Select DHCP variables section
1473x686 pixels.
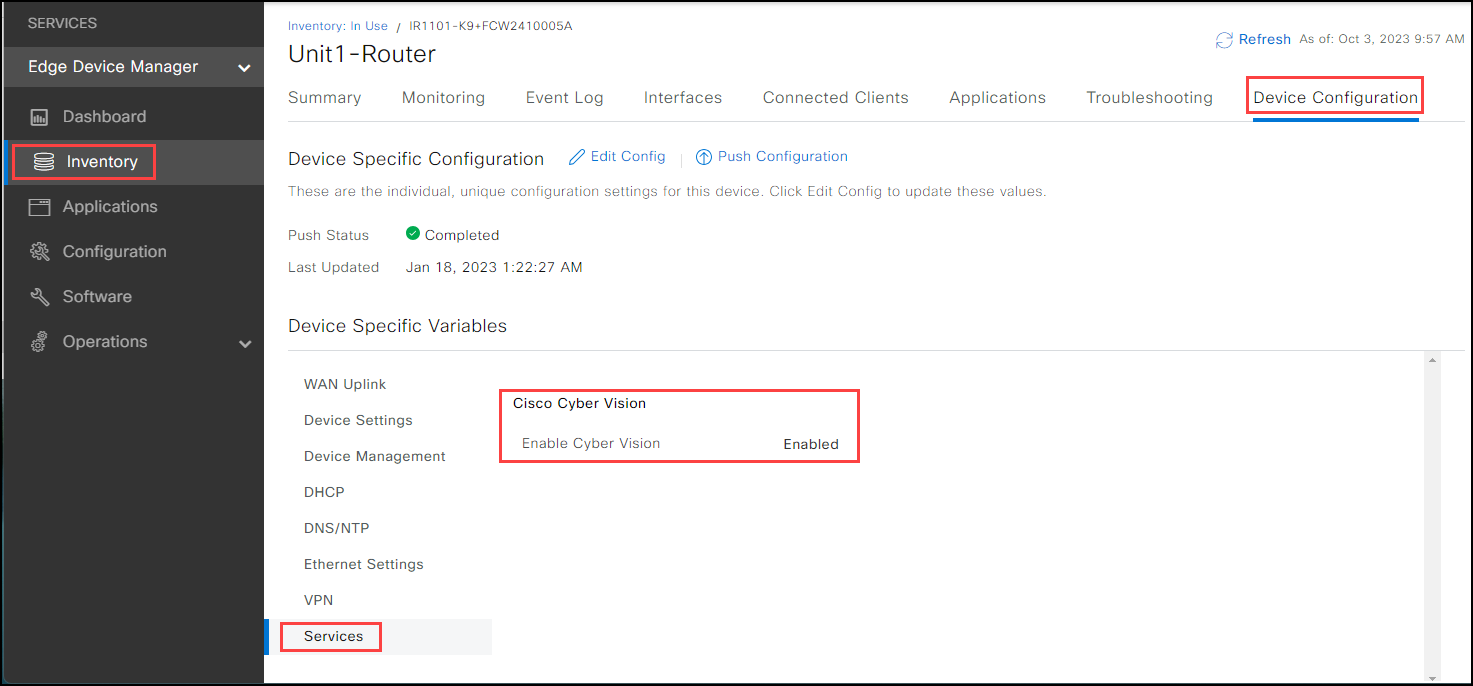(x=324, y=493)
